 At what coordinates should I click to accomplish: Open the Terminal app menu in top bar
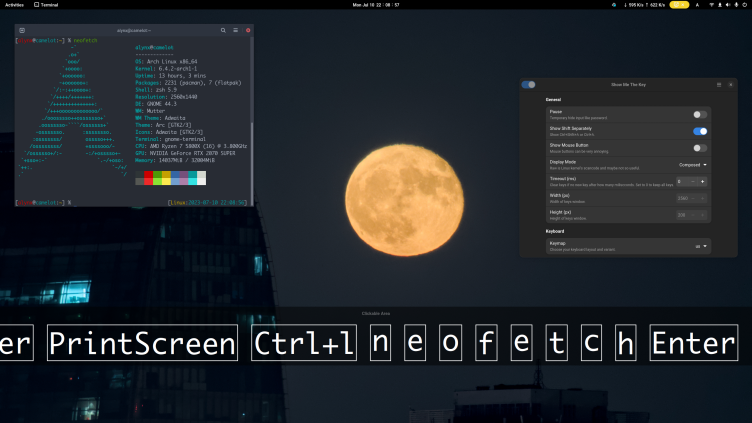(x=45, y=5)
